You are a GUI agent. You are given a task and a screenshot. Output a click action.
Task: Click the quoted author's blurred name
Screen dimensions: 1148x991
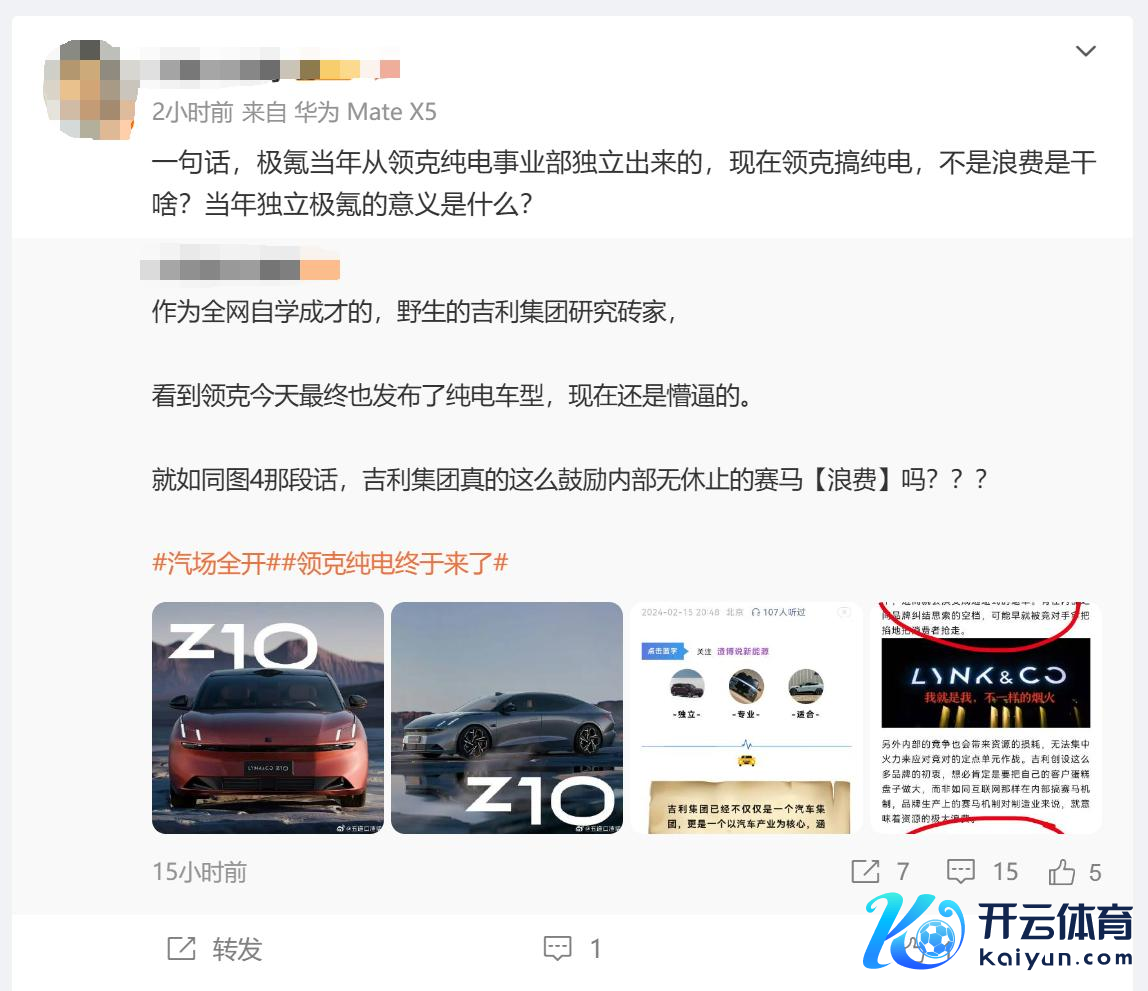coord(240,269)
